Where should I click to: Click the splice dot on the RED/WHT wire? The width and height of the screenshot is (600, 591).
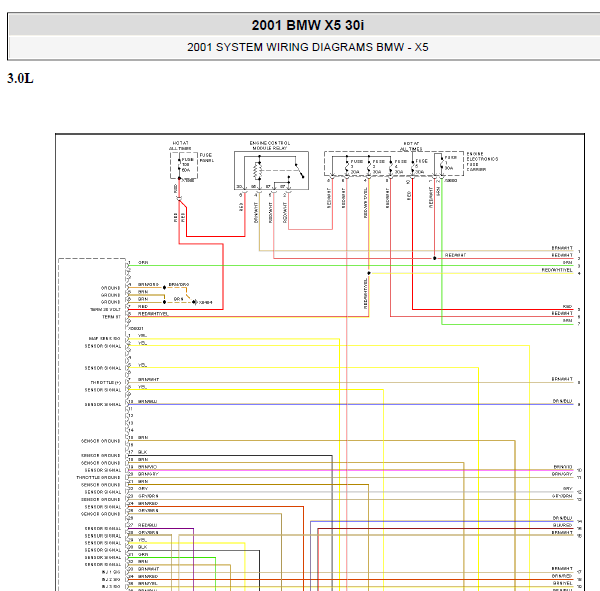(434, 258)
